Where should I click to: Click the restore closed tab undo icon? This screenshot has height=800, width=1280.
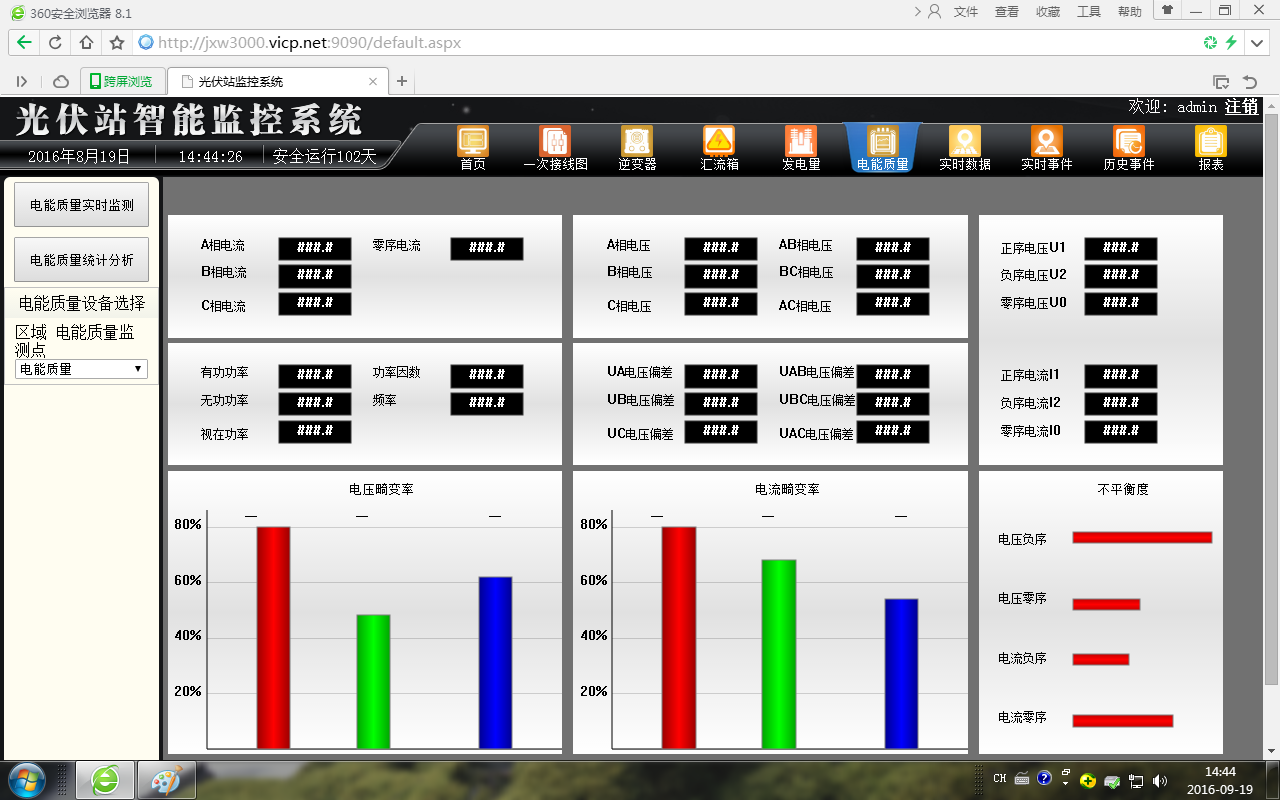(x=1249, y=82)
